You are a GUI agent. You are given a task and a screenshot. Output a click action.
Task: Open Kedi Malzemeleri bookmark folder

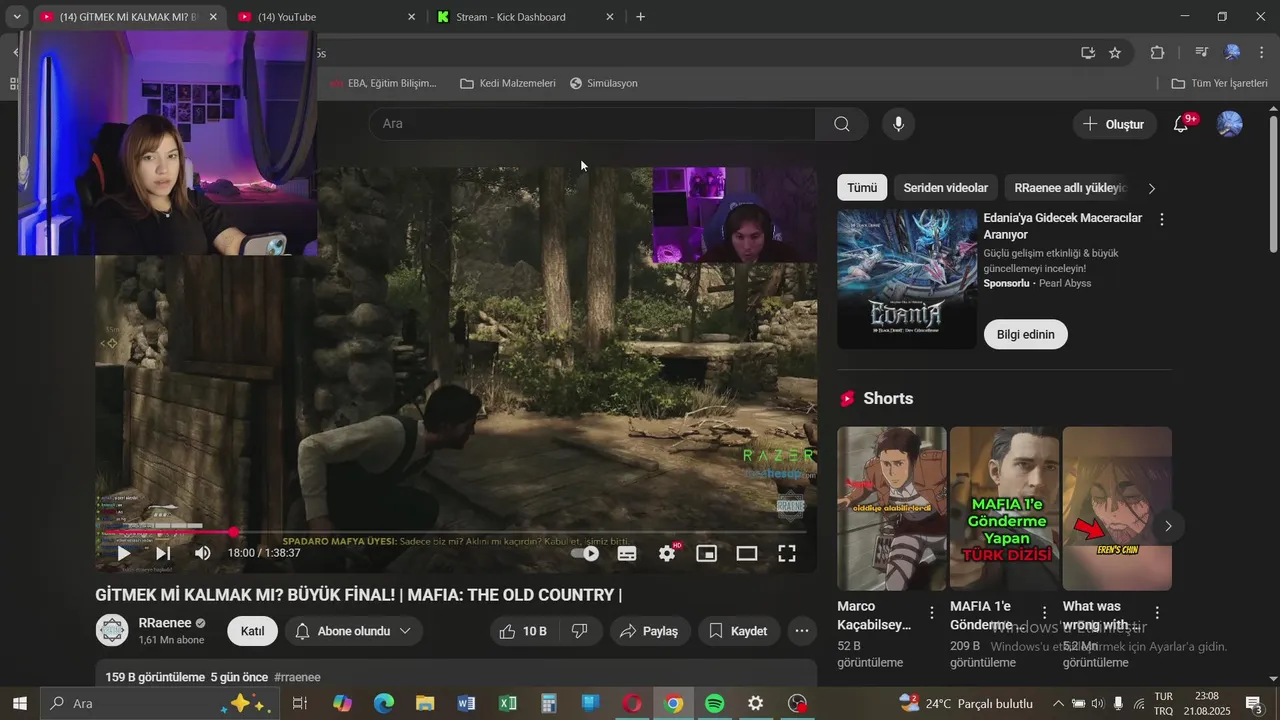[507, 83]
